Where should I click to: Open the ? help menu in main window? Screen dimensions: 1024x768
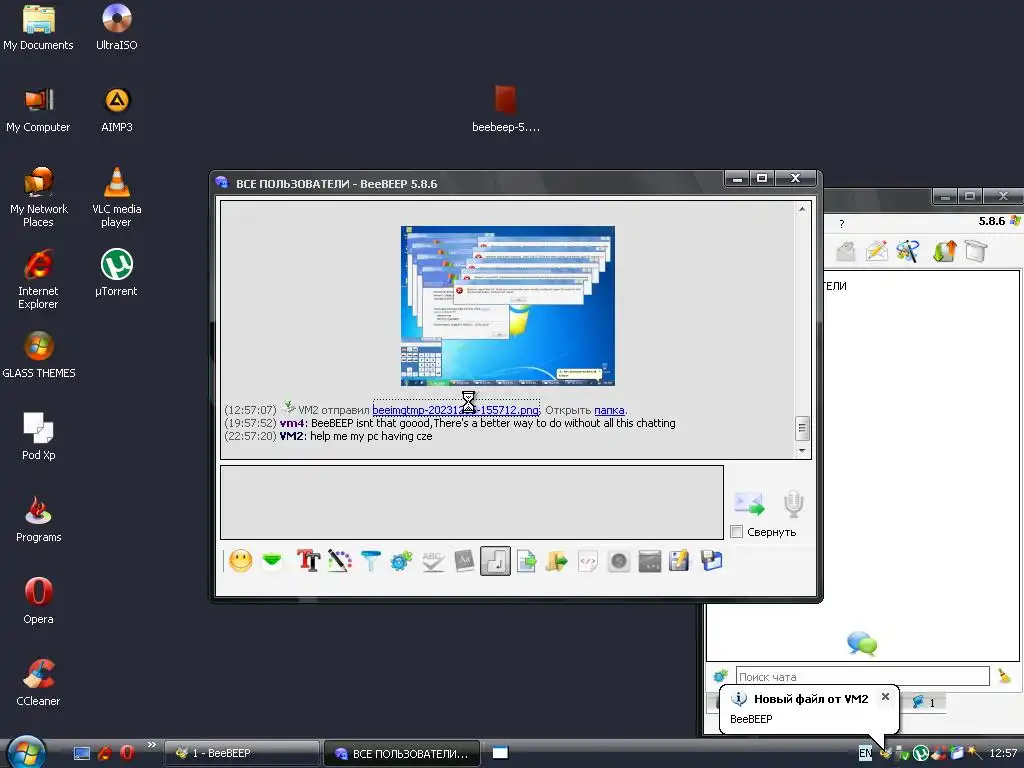point(842,224)
